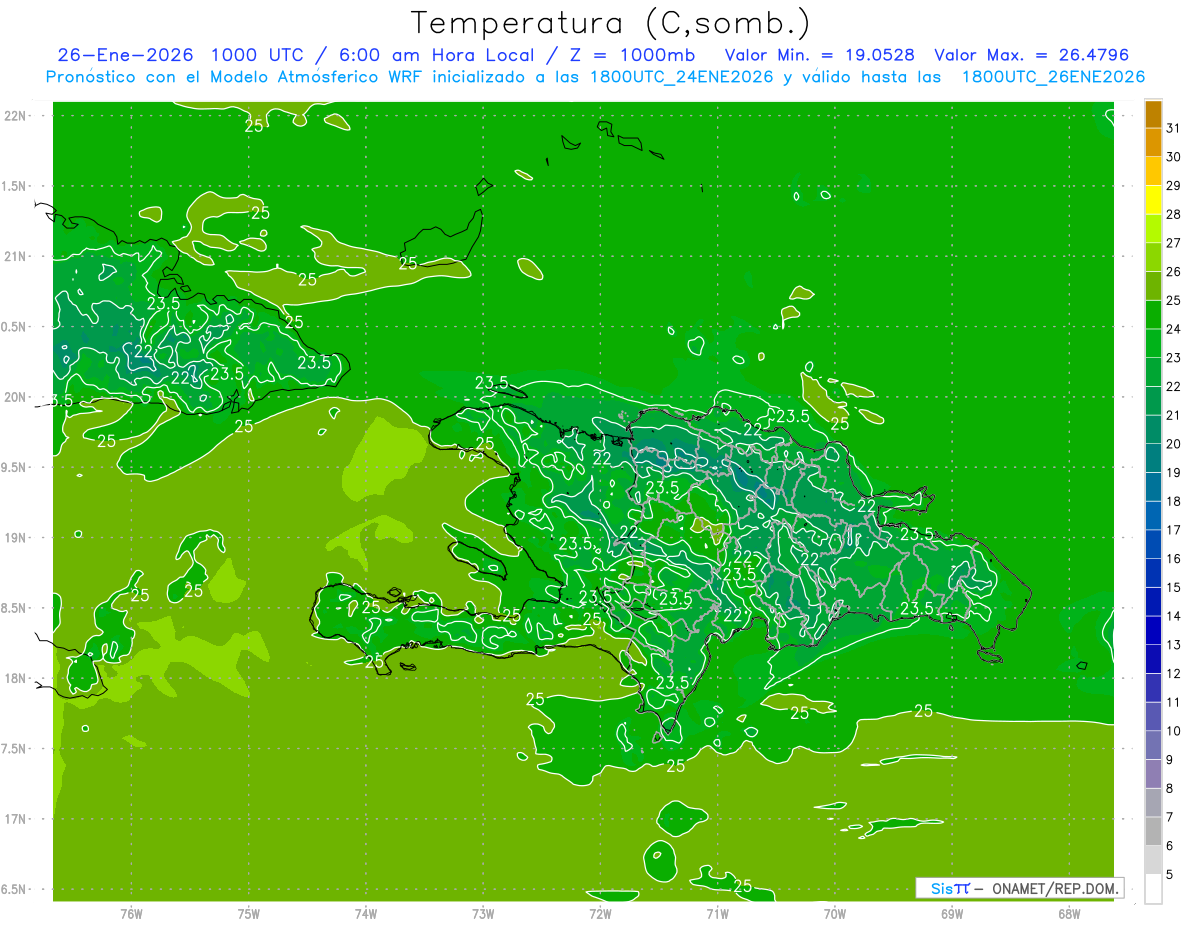Click the "17N" latitude axis label
The width and height of the screenshot is (1200, 927).
(15, 819)
